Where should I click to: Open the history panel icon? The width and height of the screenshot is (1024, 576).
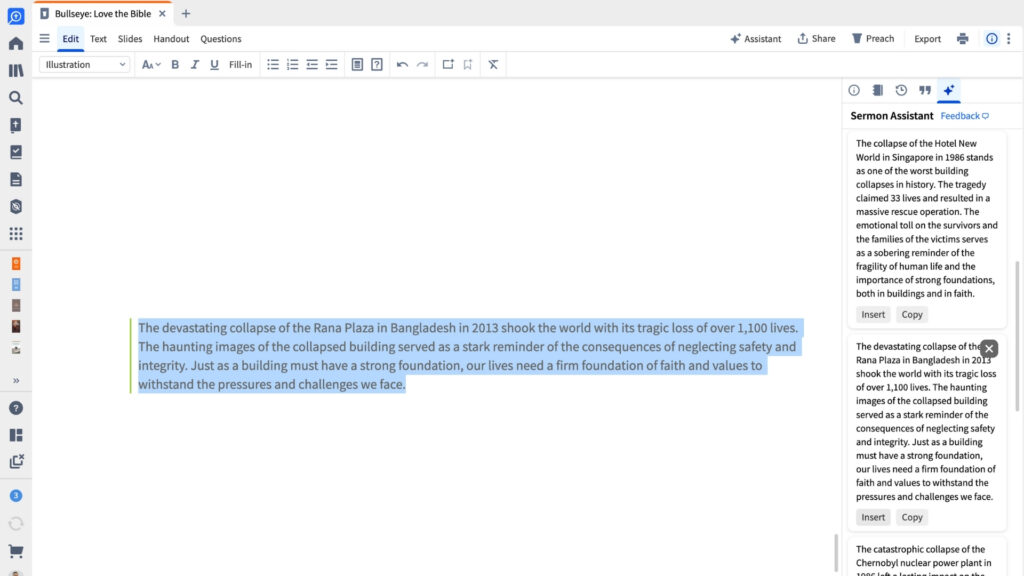click(901, 90)
